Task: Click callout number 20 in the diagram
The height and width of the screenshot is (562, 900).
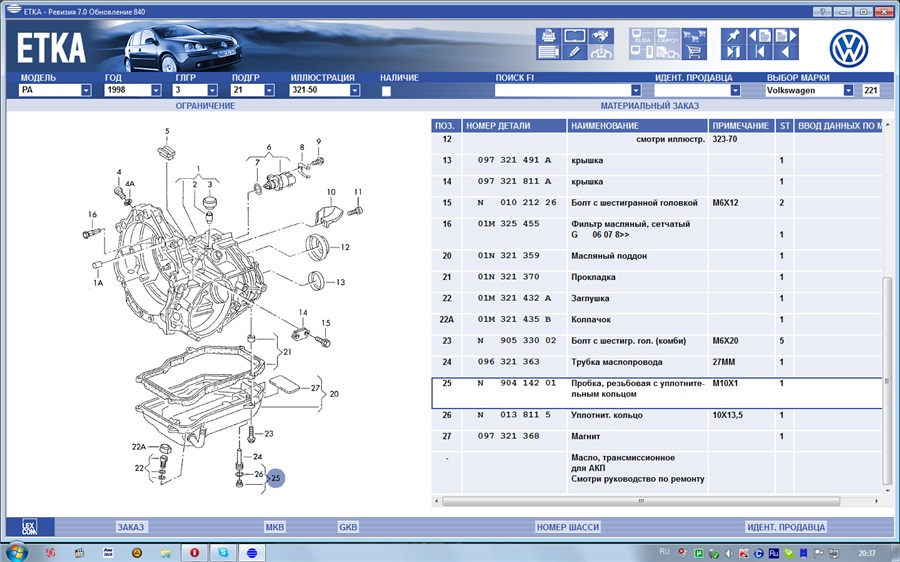Action: [334, 394]
